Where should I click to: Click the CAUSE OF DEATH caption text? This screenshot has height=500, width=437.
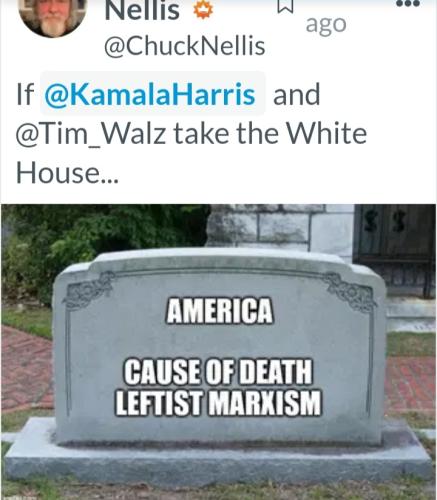pyautogui.click(x=218, y=371)
